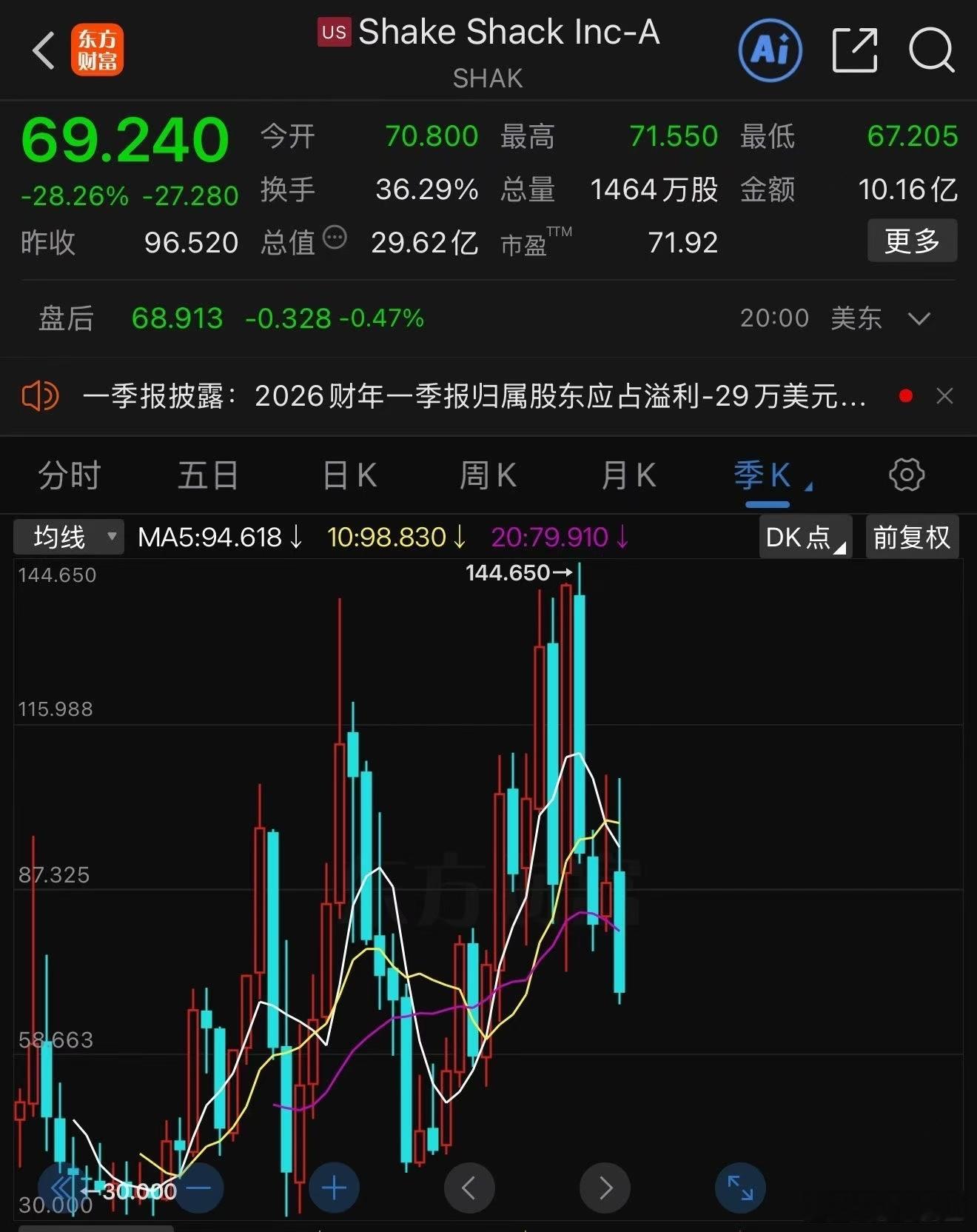Image resolution: width=977 pixels, height=1232 pixels.
Task: Tap the 最低 value 67.205
Action: click(x=913, y=136)
